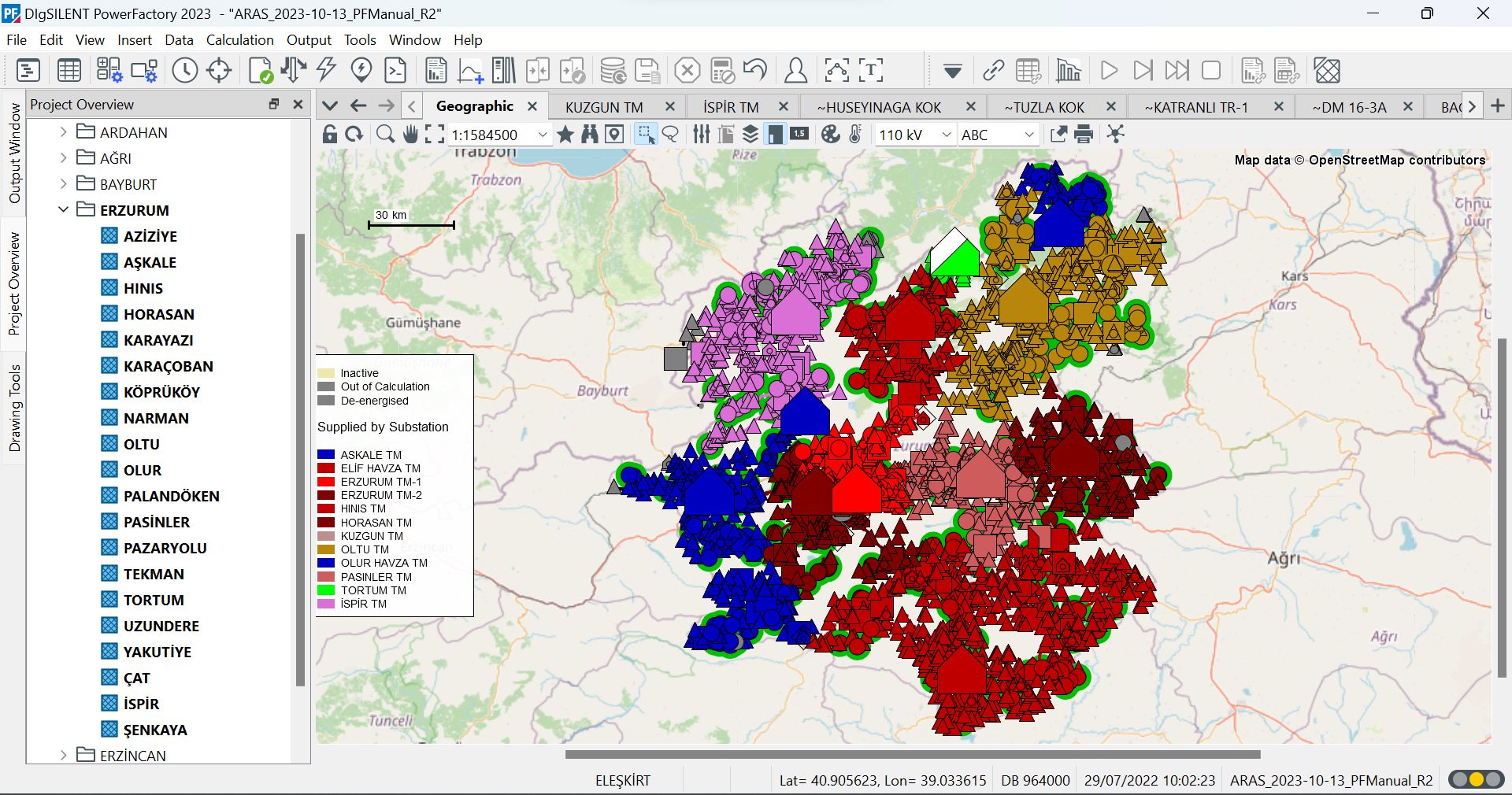The height and width of the screenshot is (795, 1512).
Task: Click the play simulation button
Action: point(1109,71)
